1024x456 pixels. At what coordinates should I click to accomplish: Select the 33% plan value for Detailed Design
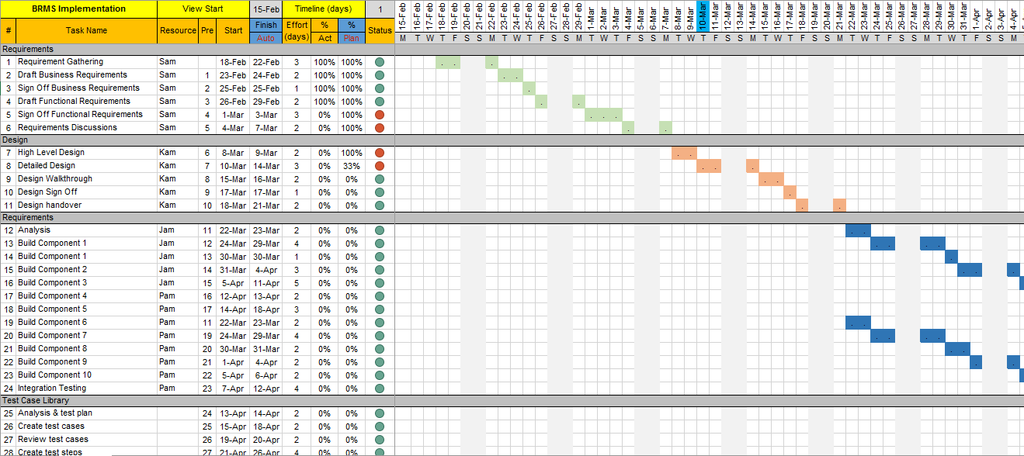351,166
